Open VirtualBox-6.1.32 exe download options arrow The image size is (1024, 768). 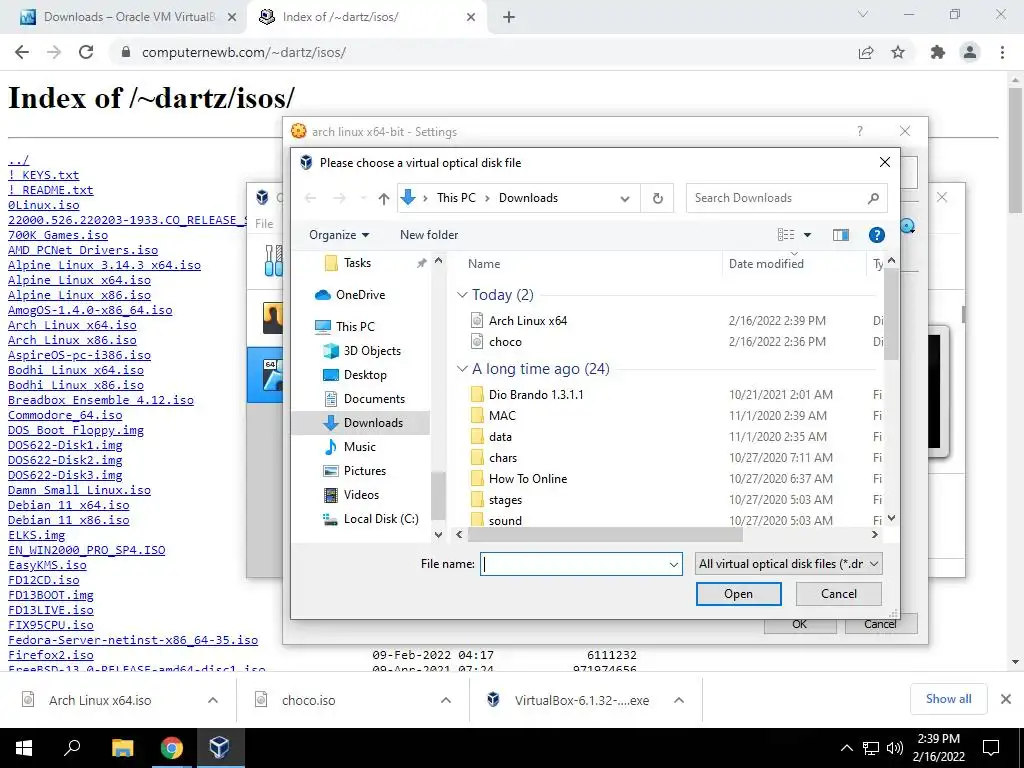tap(679, 700)
